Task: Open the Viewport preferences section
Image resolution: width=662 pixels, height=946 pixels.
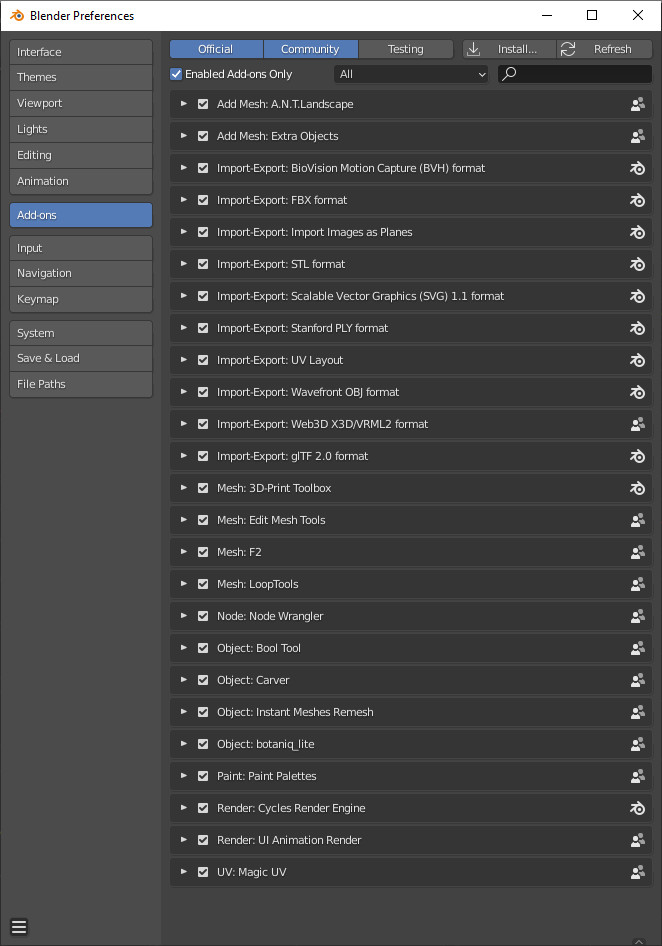Action: click(81, 103)
